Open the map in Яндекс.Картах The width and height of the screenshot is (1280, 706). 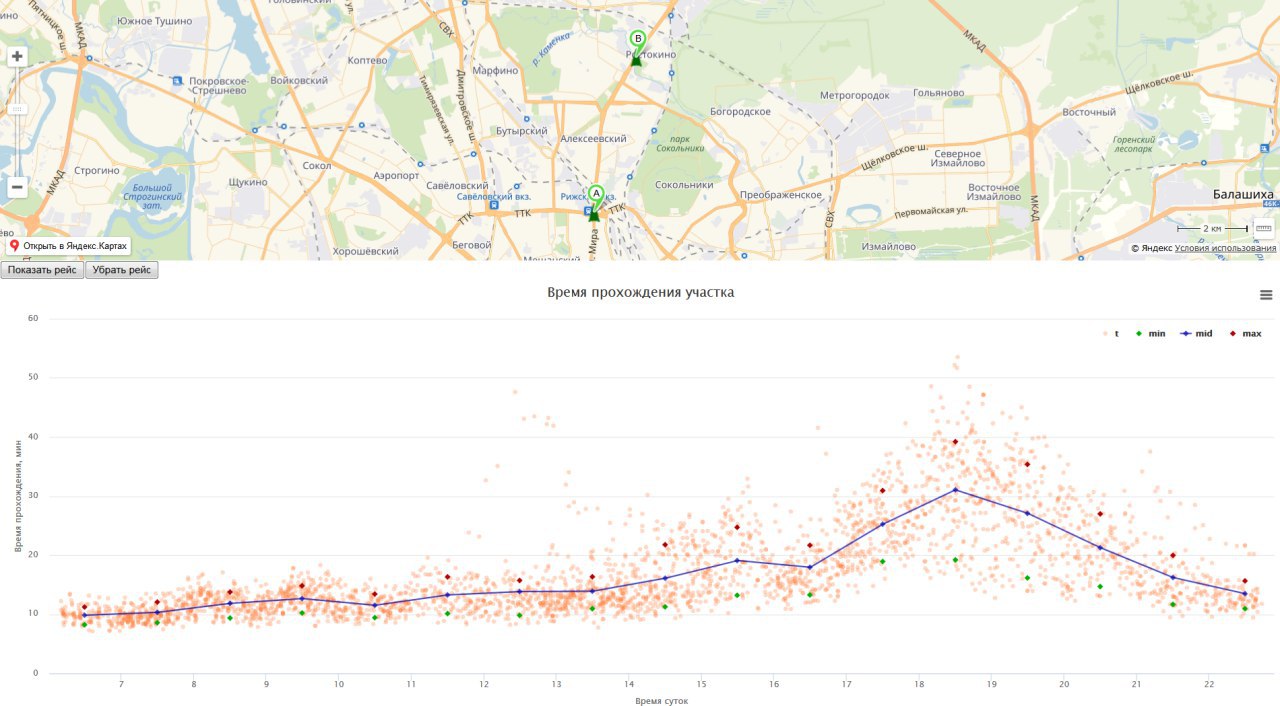pyautogui.click(x=69, y=245)
